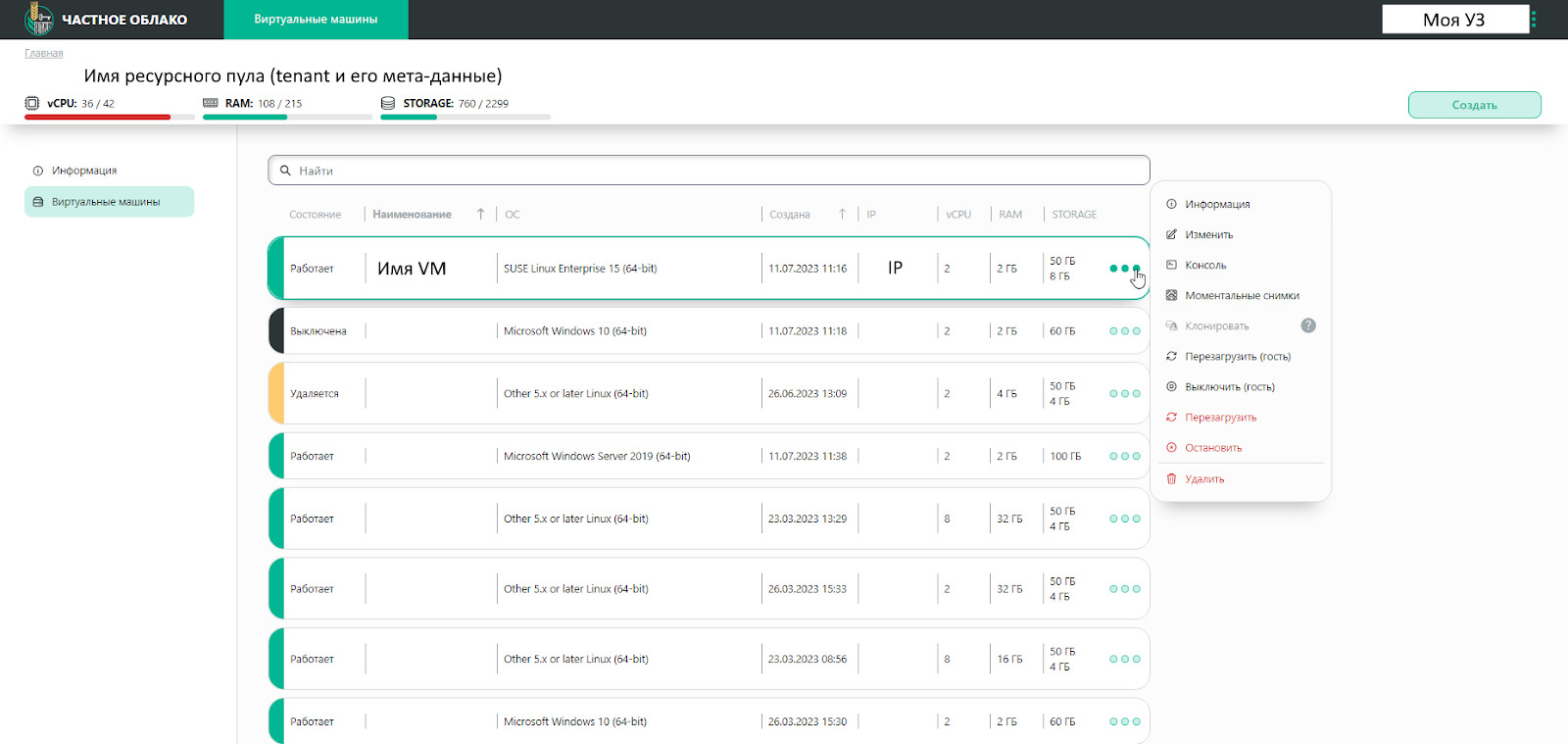
Task: Open actions dots for VM created 11.07.2023 11:18
Action: tap(1125, 330)
